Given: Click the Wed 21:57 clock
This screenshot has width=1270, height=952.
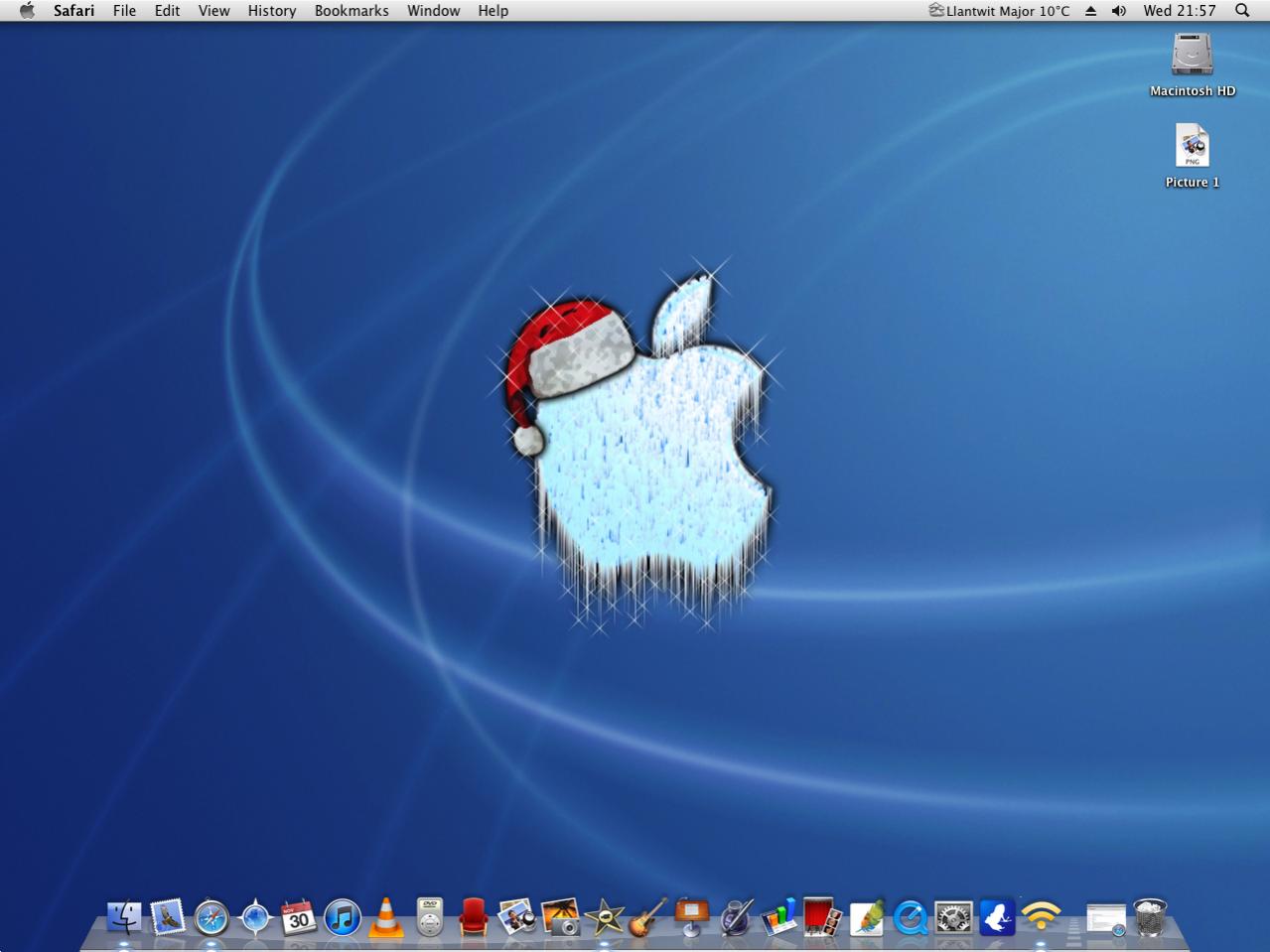Looking at the screenshot, I should click(x=1180, y=11).
